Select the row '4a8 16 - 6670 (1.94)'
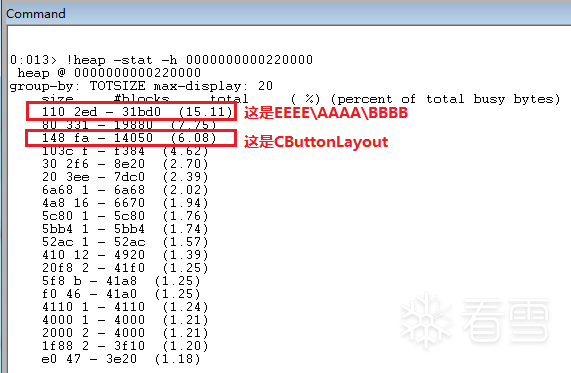 [125, 203]
